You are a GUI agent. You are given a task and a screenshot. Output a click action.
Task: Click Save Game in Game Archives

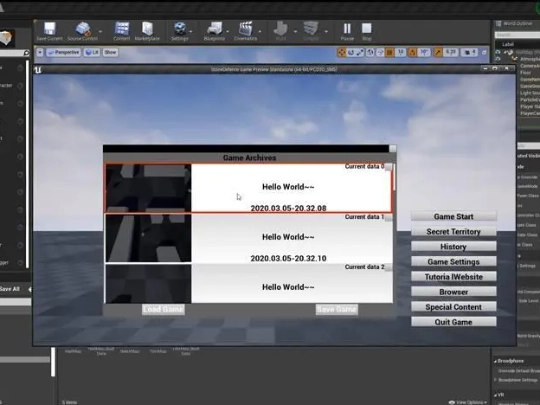tap(337, 309)
